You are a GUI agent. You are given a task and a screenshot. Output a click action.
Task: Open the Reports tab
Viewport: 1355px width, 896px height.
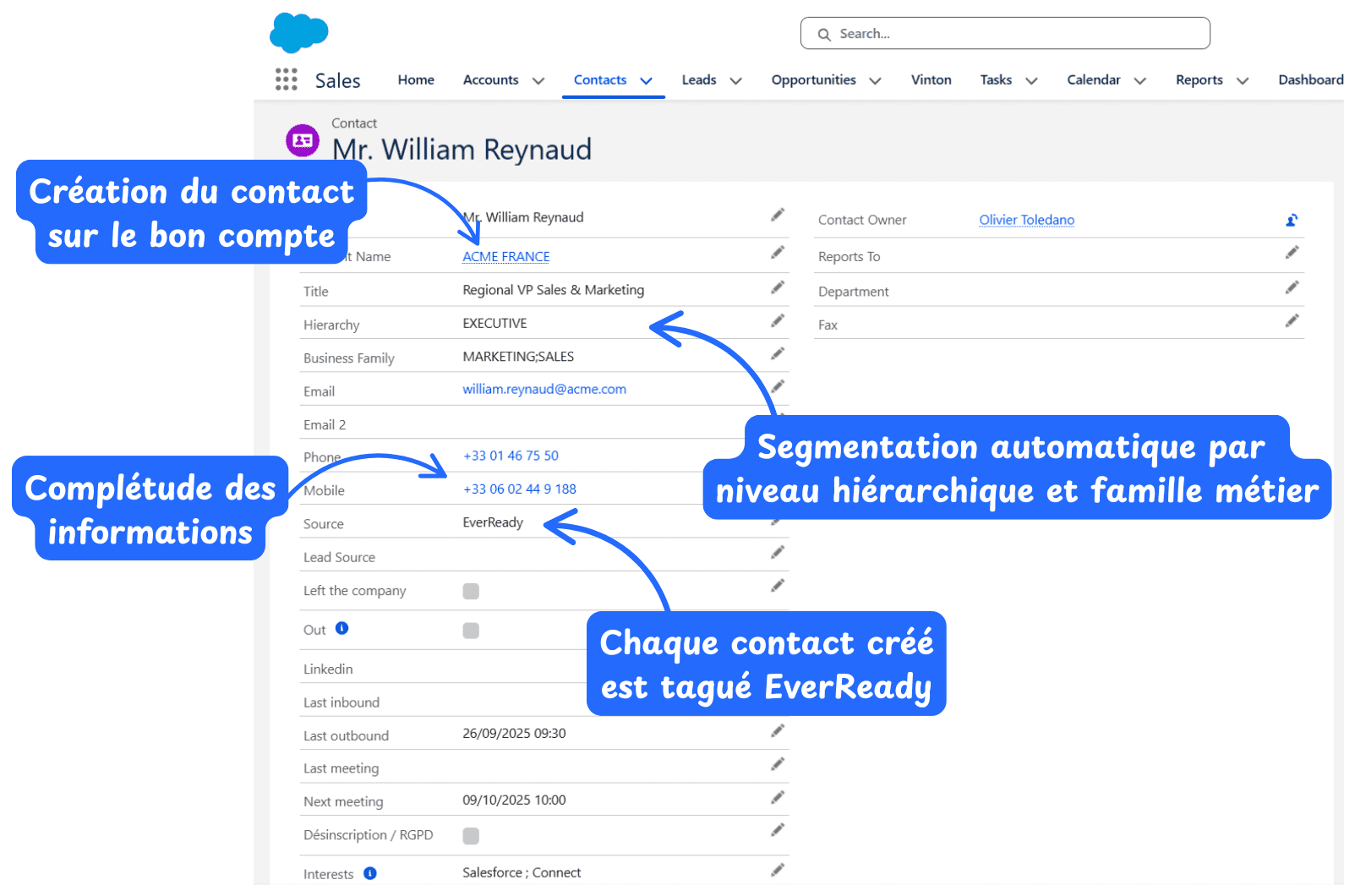(1199, 79)
